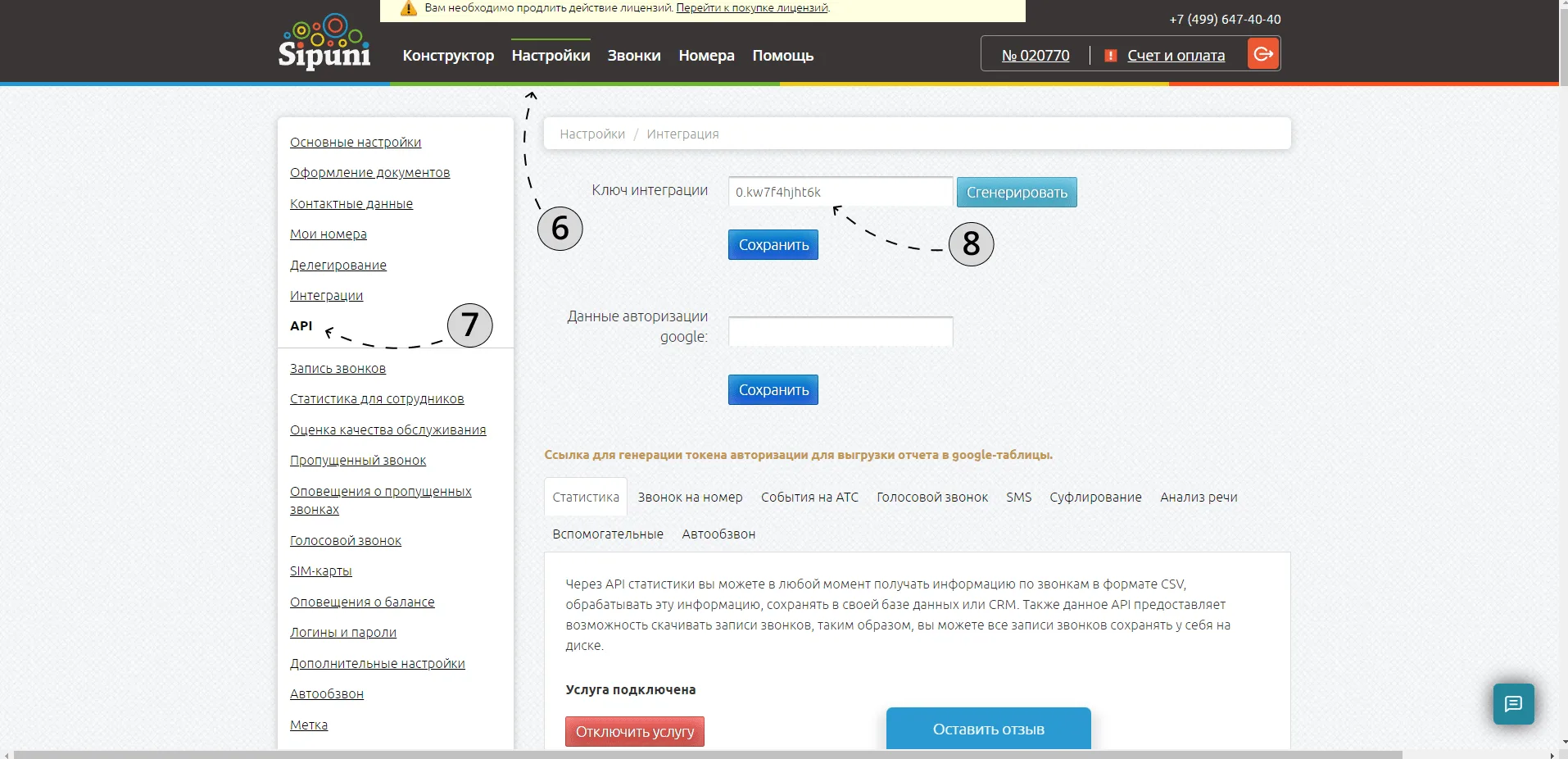Image resolution: width=1568 pixels, height=759 pixels.
Task: Switch to the Автообзвон tab
Action: point(718,534)
